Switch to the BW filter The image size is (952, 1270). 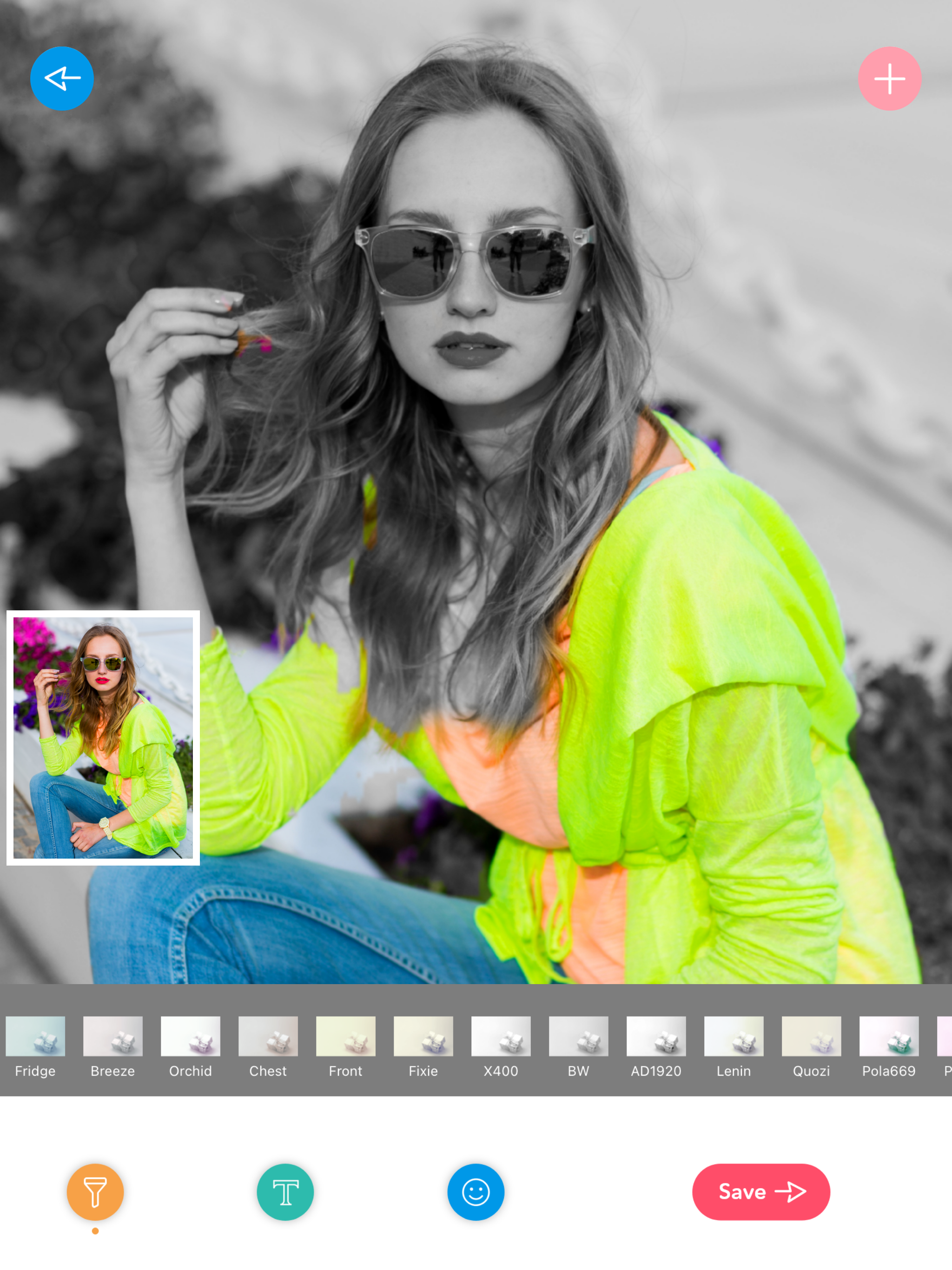(578, 1036)
